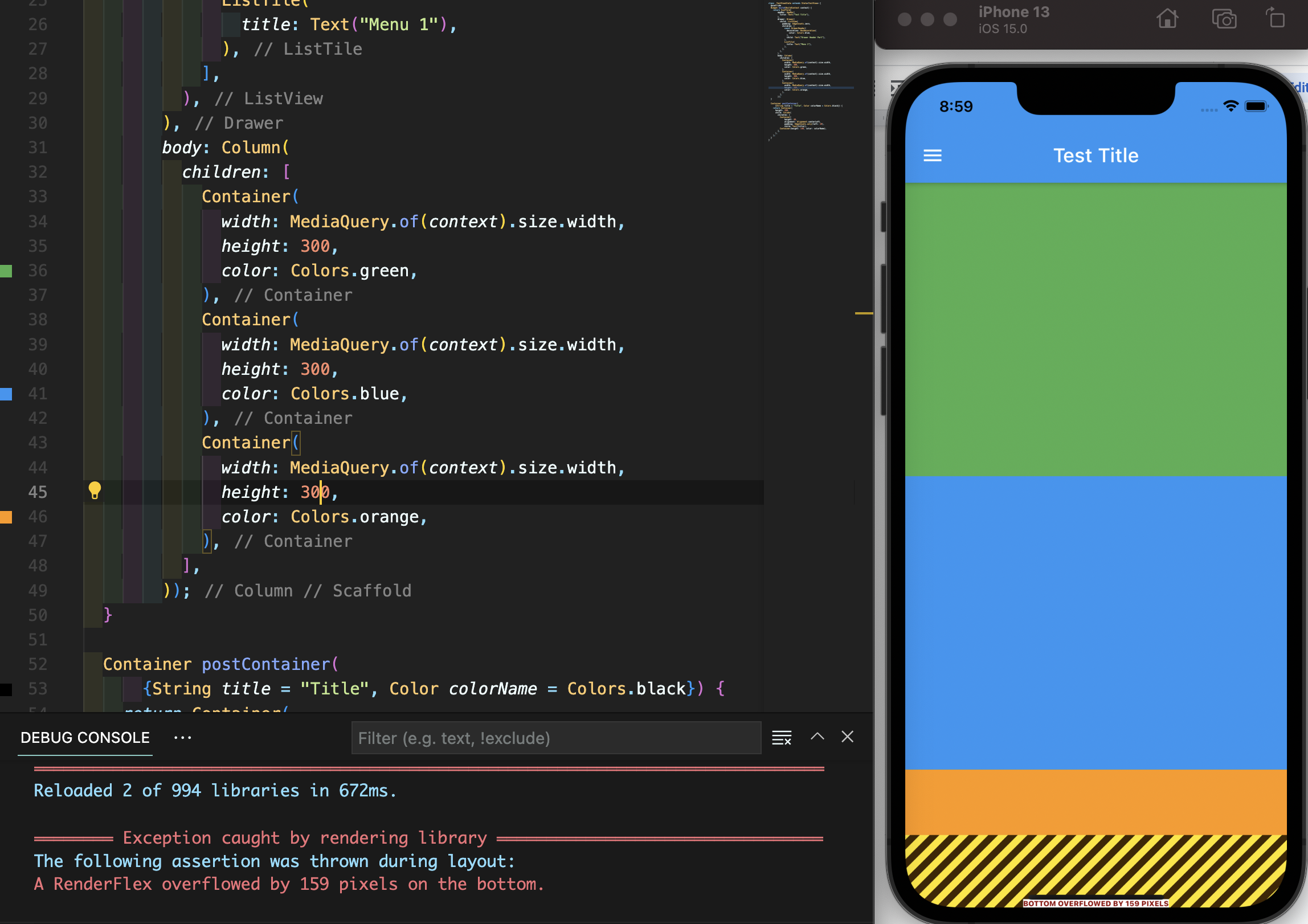Image resolution: width=1308 pixels, height=924 pixels.
Task: Click the lightbulb quick-fix icon
Action: tap(95, 490)
